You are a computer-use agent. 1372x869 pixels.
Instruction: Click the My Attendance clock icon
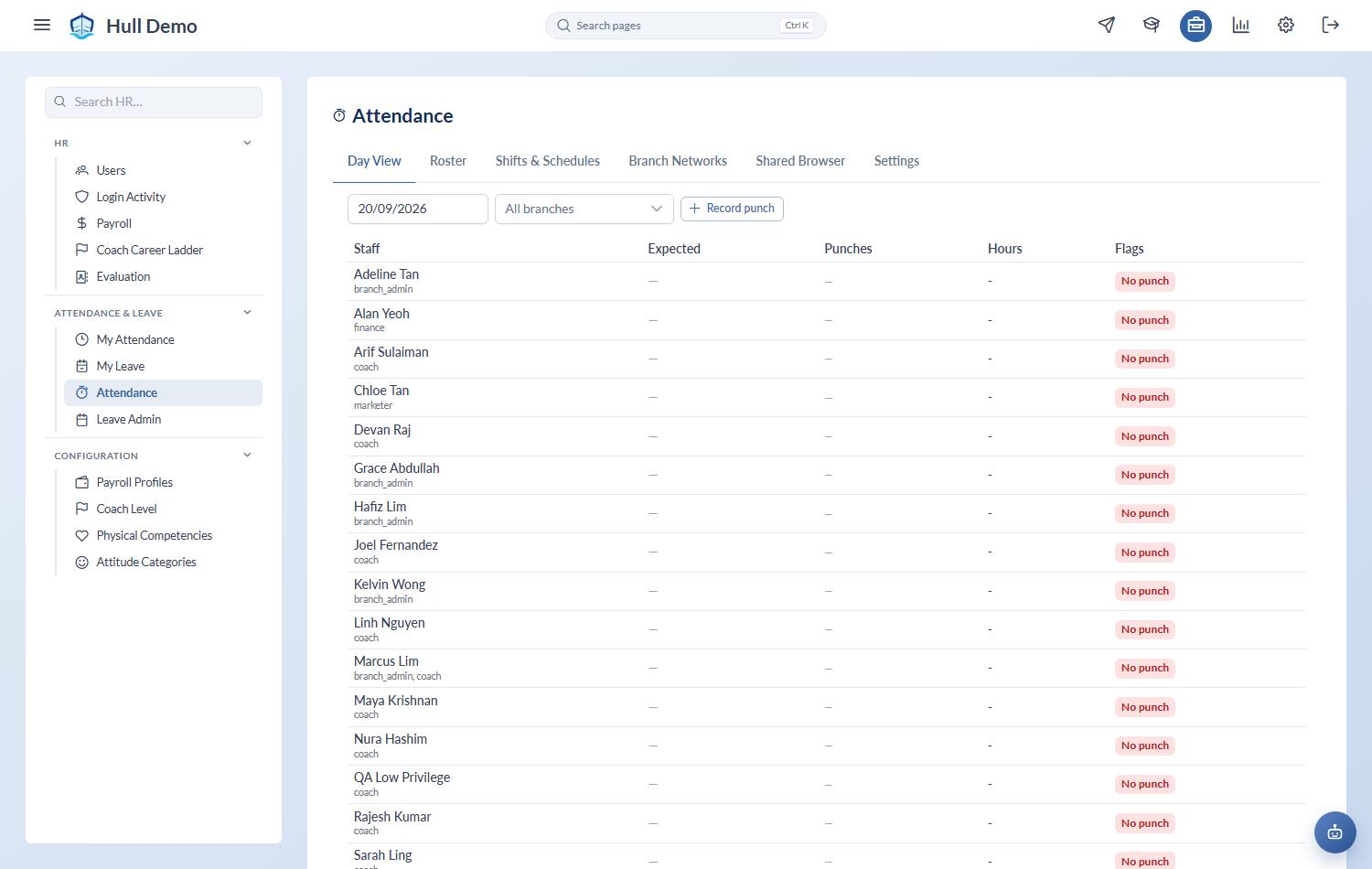tap(81, 339)
